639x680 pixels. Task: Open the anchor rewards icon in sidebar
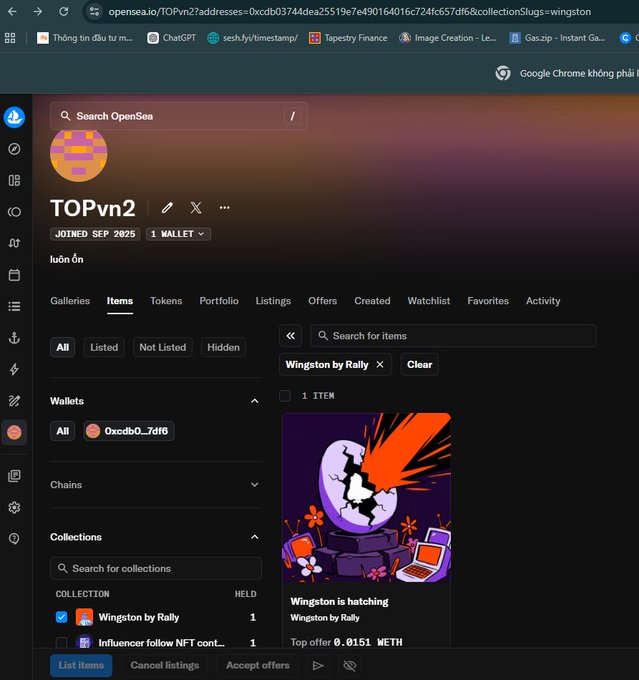(x=14, y=338)
